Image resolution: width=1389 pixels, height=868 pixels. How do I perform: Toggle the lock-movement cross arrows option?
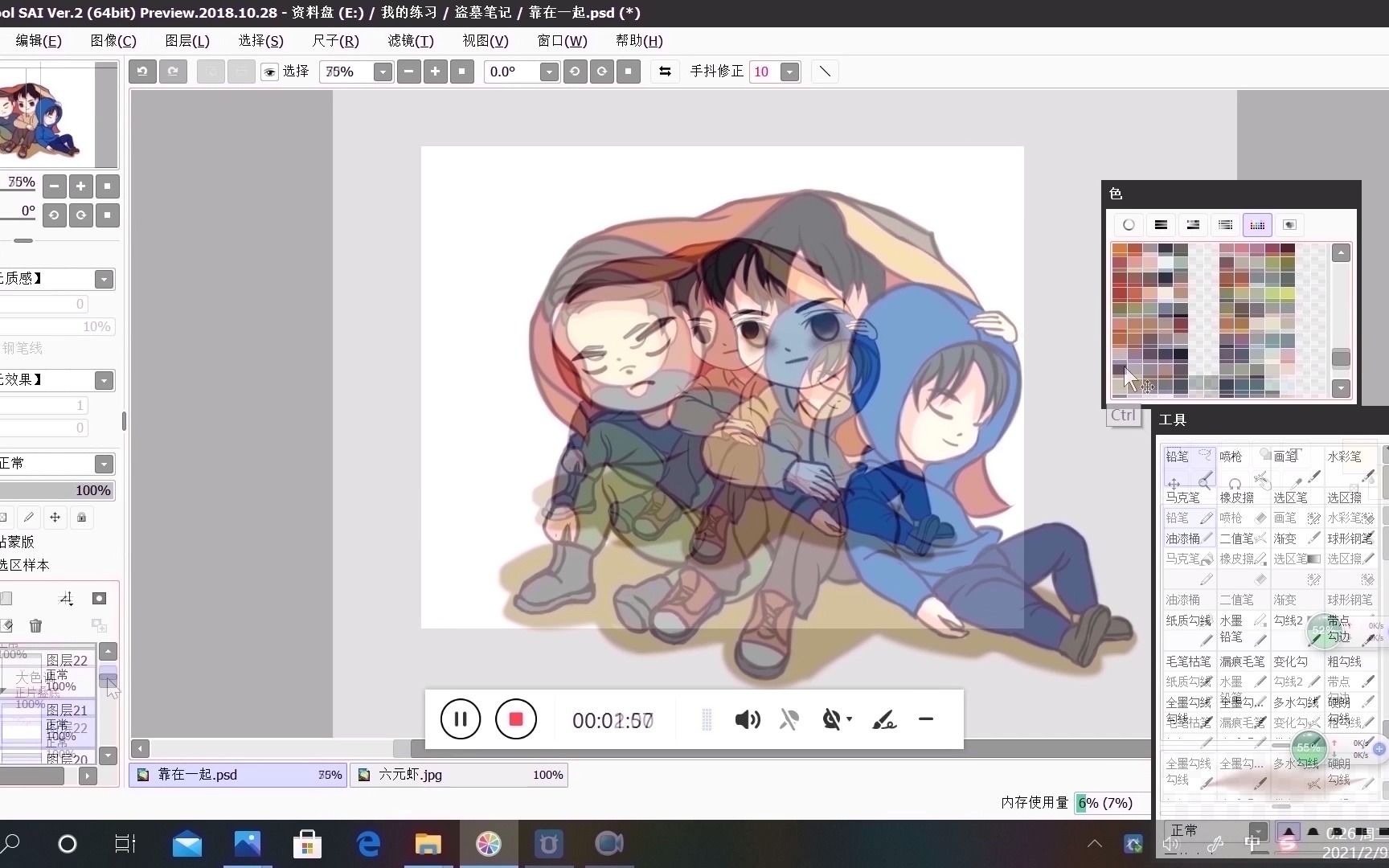click(55, 517)
